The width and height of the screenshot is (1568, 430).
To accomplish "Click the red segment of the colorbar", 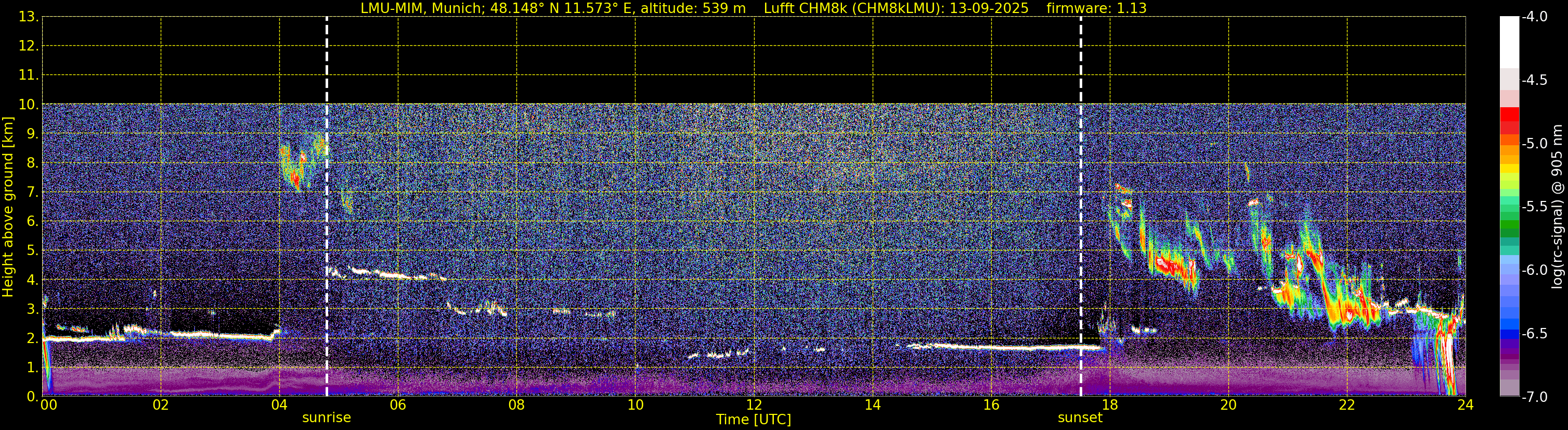I will tap(1509, 114).
